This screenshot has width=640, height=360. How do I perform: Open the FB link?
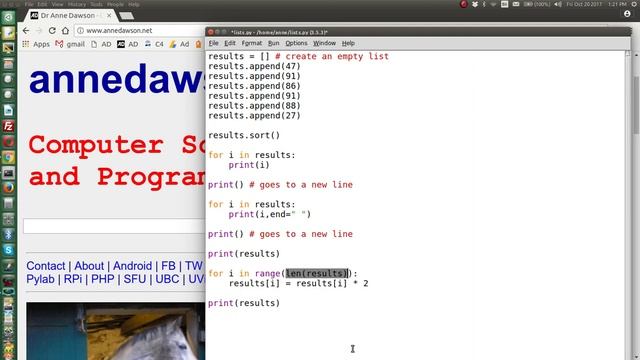pos(168,266)
